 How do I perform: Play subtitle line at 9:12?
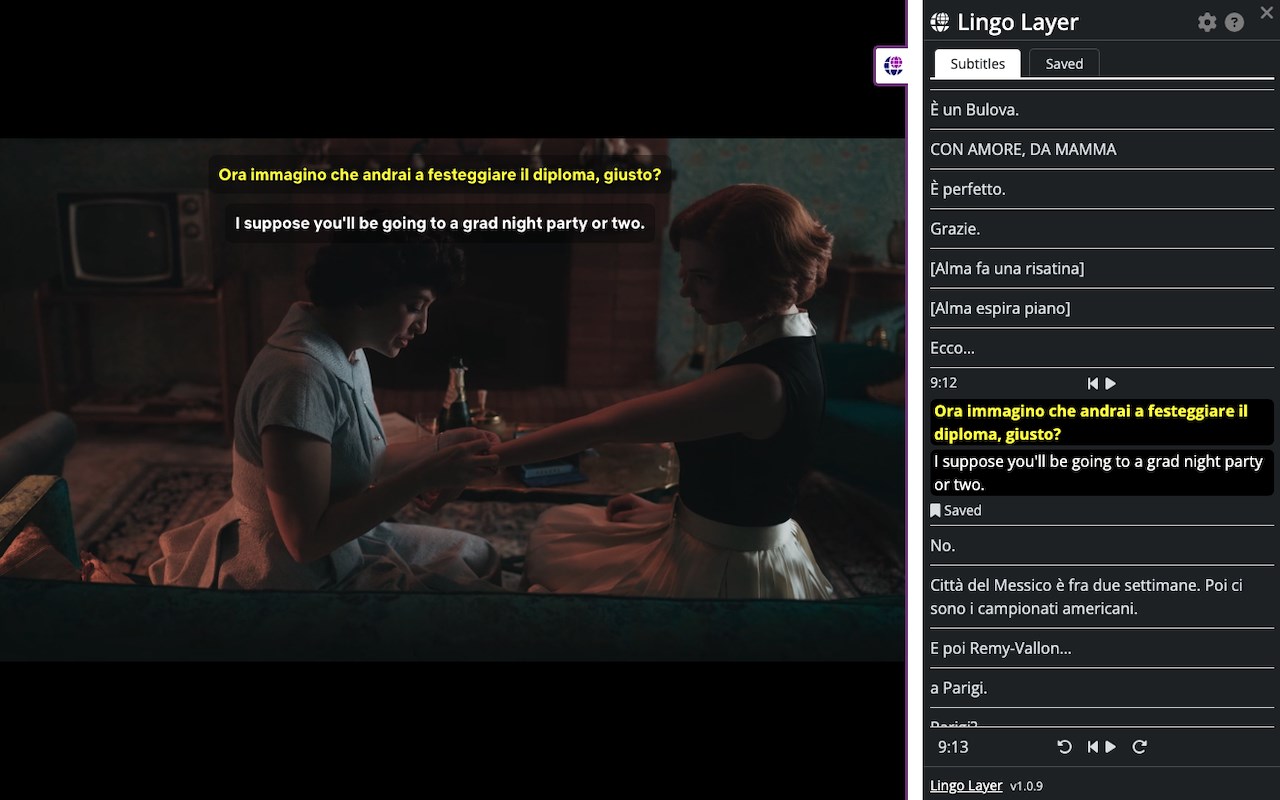click(1110, 383)
